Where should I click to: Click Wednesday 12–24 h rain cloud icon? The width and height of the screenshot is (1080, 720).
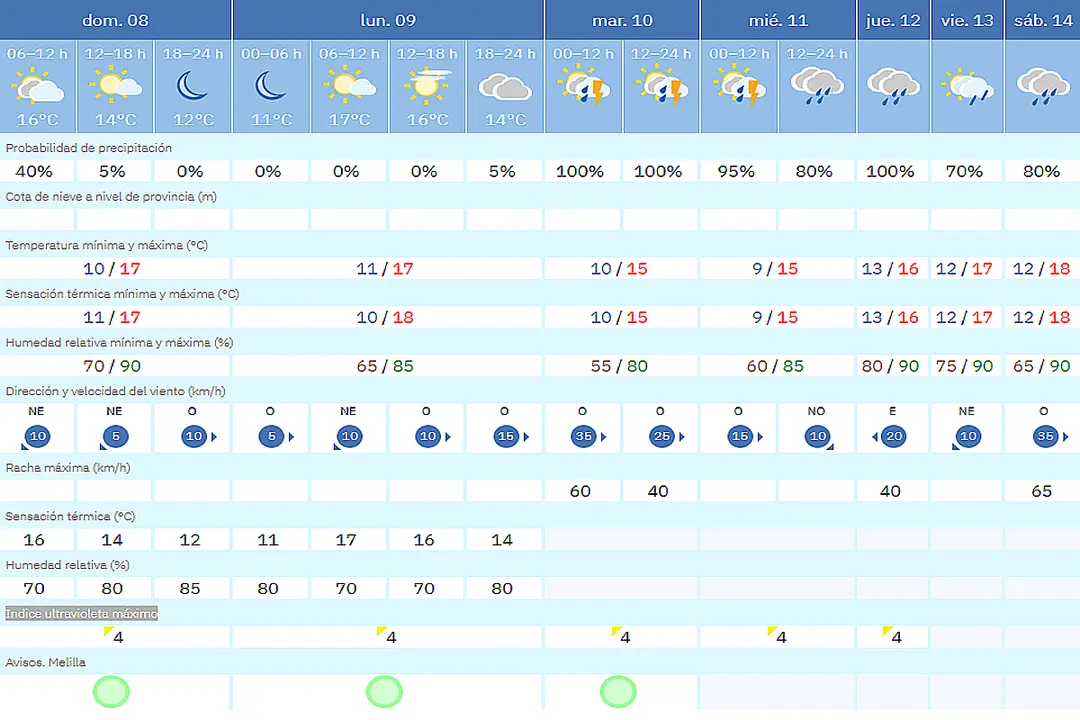817,86
